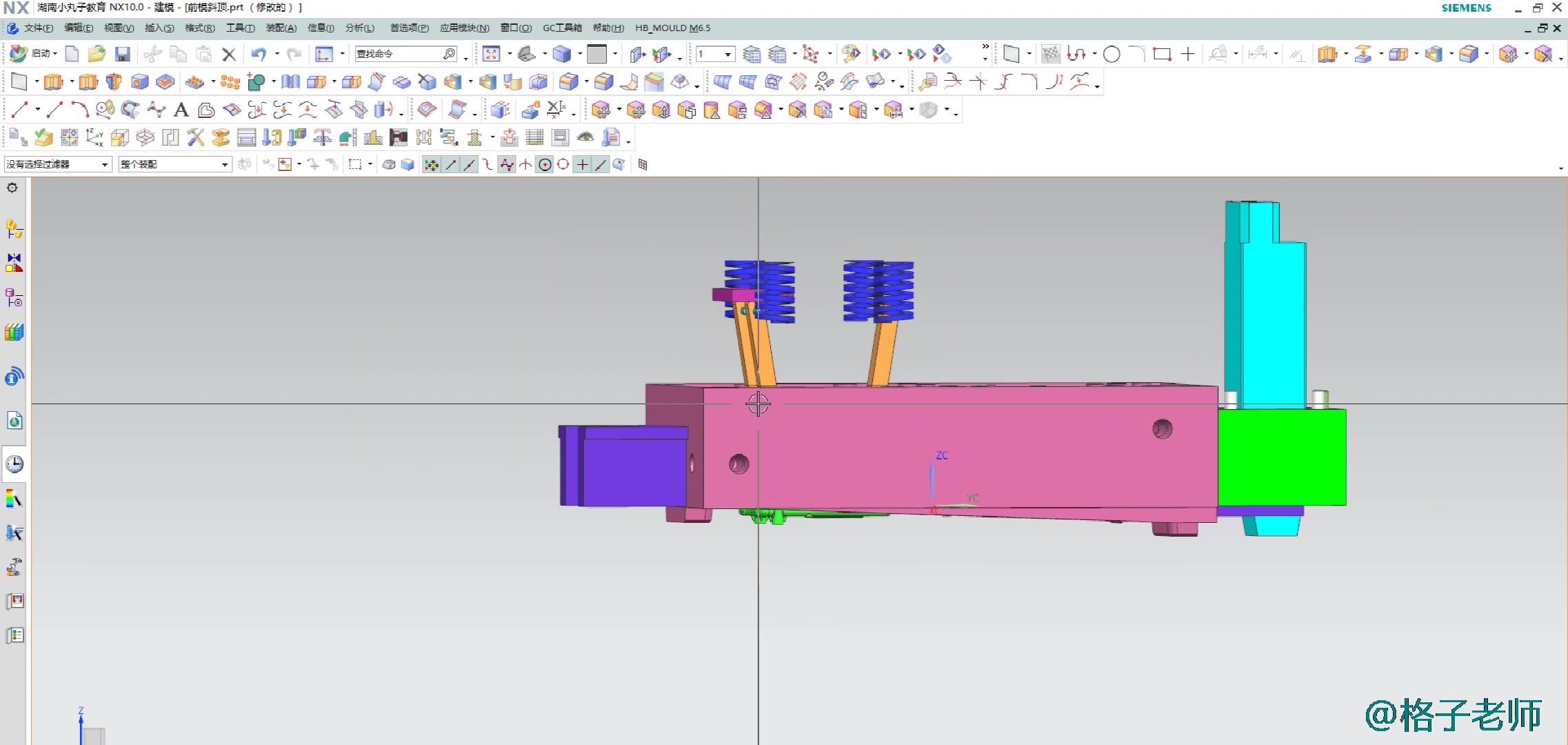Open the work layer '1' dropdown
This screenshot has width=1568, height=745.
(x=727, y=54)
